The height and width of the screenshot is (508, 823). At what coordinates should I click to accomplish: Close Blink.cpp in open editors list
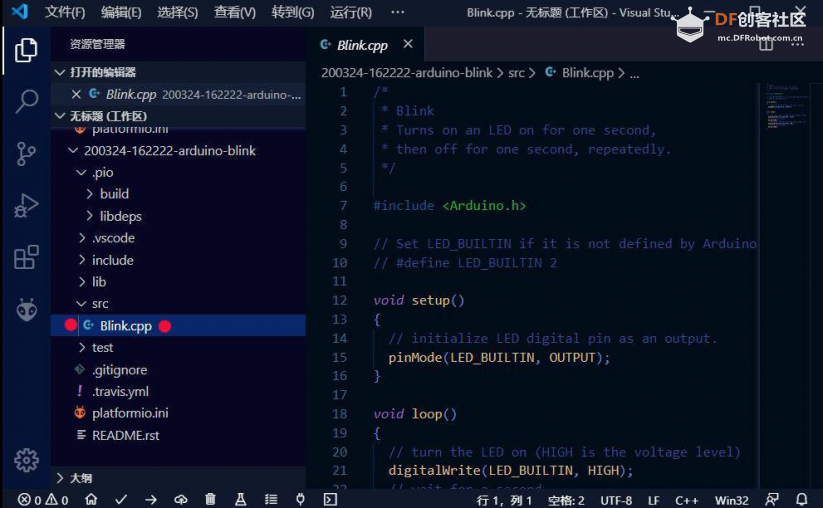(76, 94)
